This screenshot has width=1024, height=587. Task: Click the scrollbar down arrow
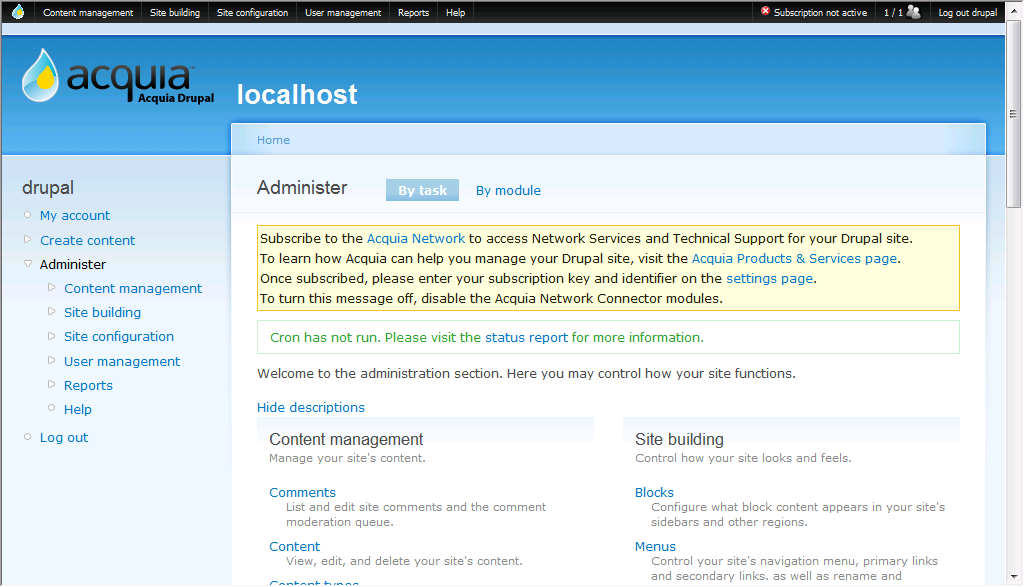[1013, 577]
